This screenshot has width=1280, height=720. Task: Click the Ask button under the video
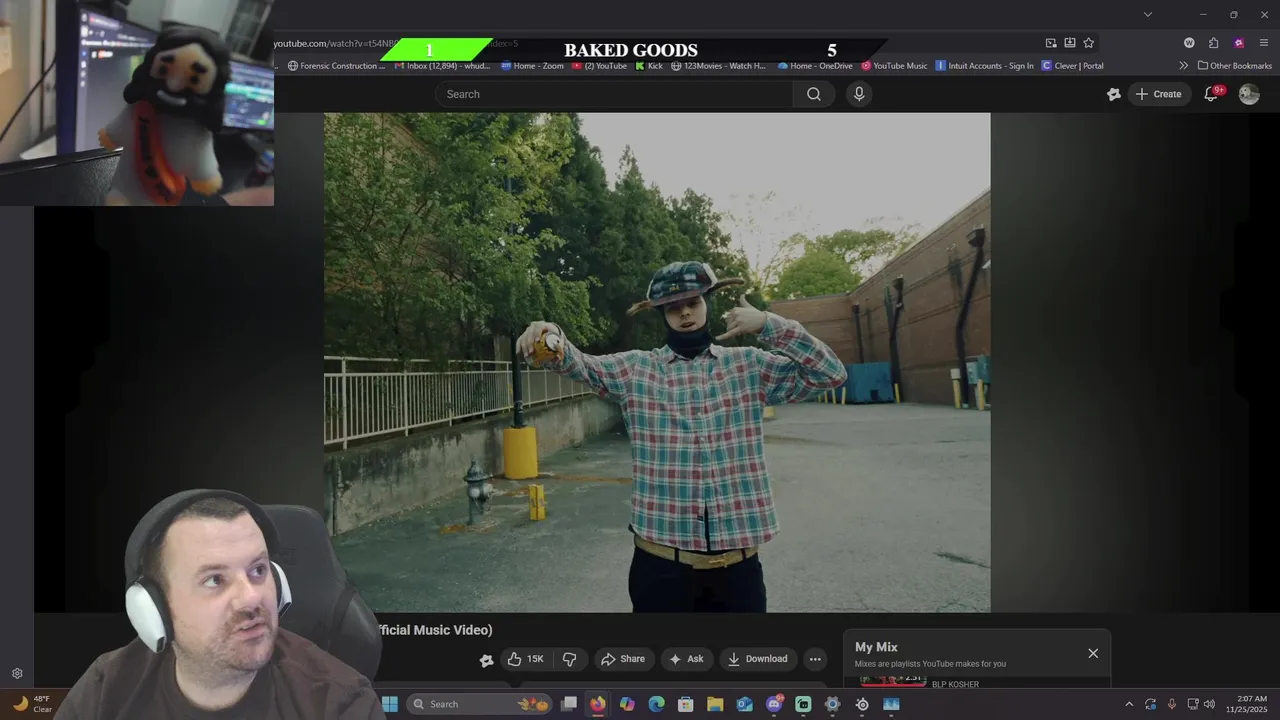[687, 659]
